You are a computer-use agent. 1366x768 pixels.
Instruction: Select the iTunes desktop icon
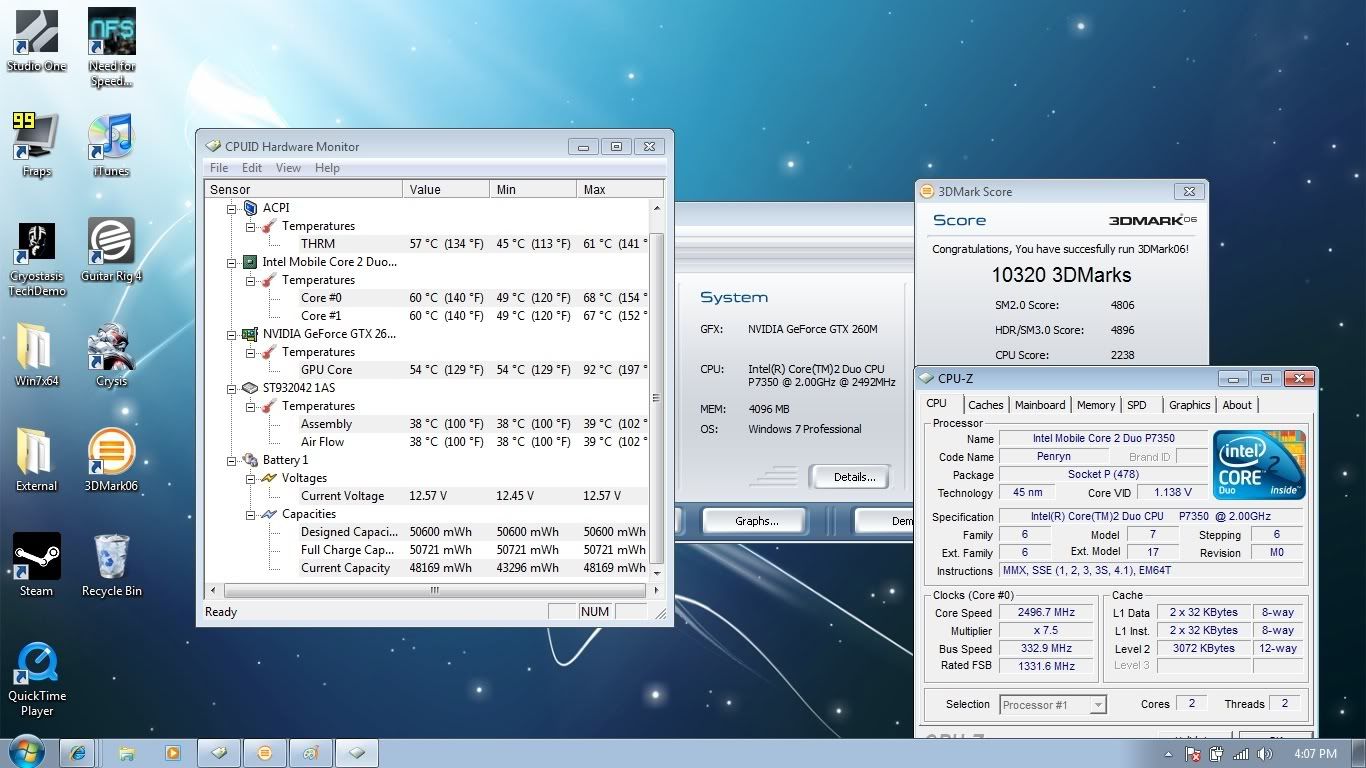pos(111,145)
